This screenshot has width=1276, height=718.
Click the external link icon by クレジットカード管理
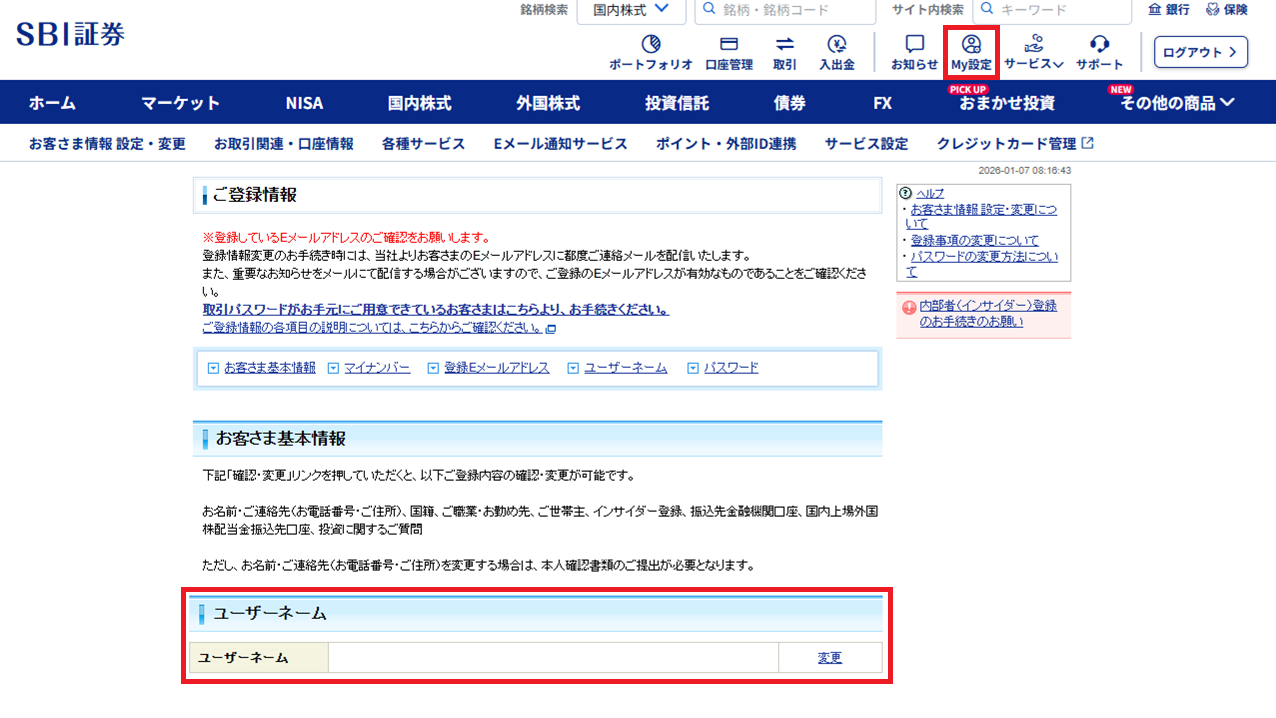tap(1088, 144)
